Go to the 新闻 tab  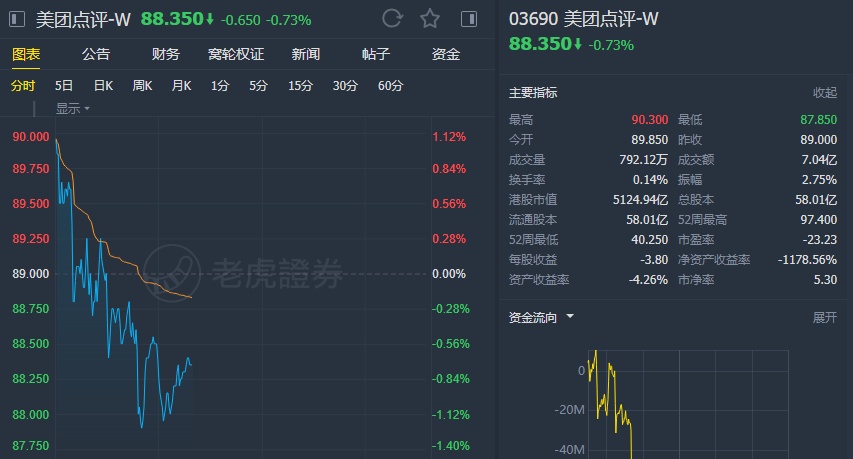(306, 54)
